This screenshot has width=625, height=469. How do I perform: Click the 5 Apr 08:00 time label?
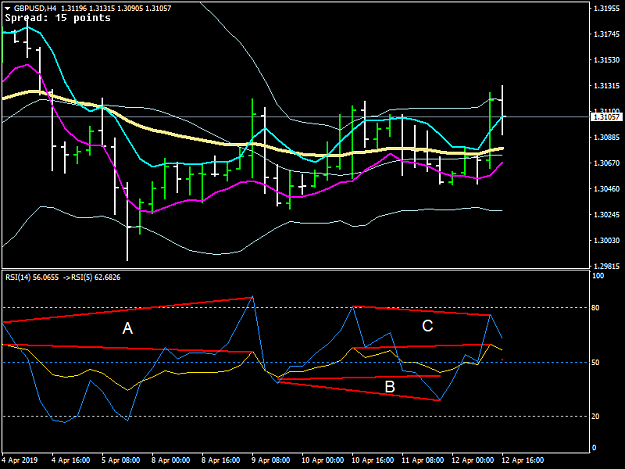(120, 460)
